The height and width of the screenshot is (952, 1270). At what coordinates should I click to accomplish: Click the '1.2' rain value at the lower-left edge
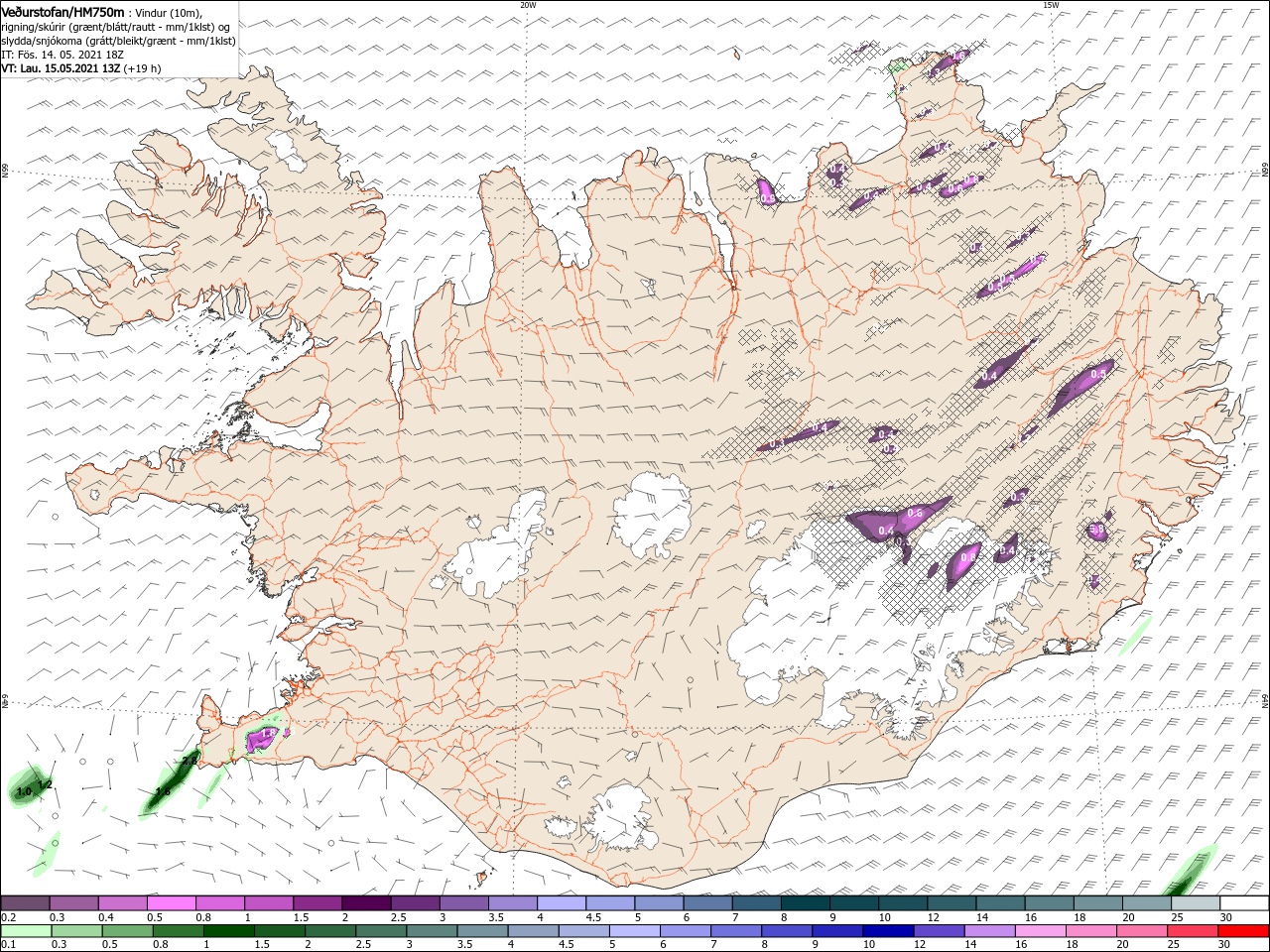click(45, 785)
